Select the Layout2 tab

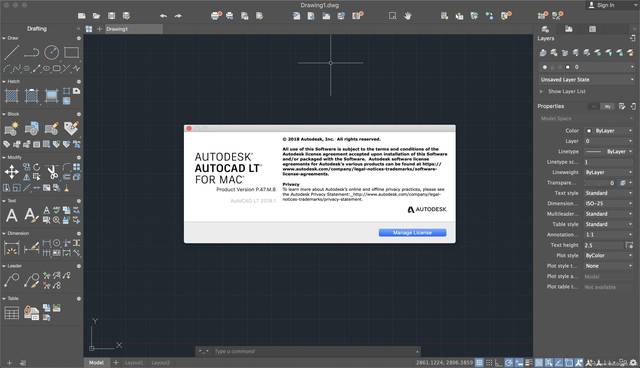click(x=160, y=363)
